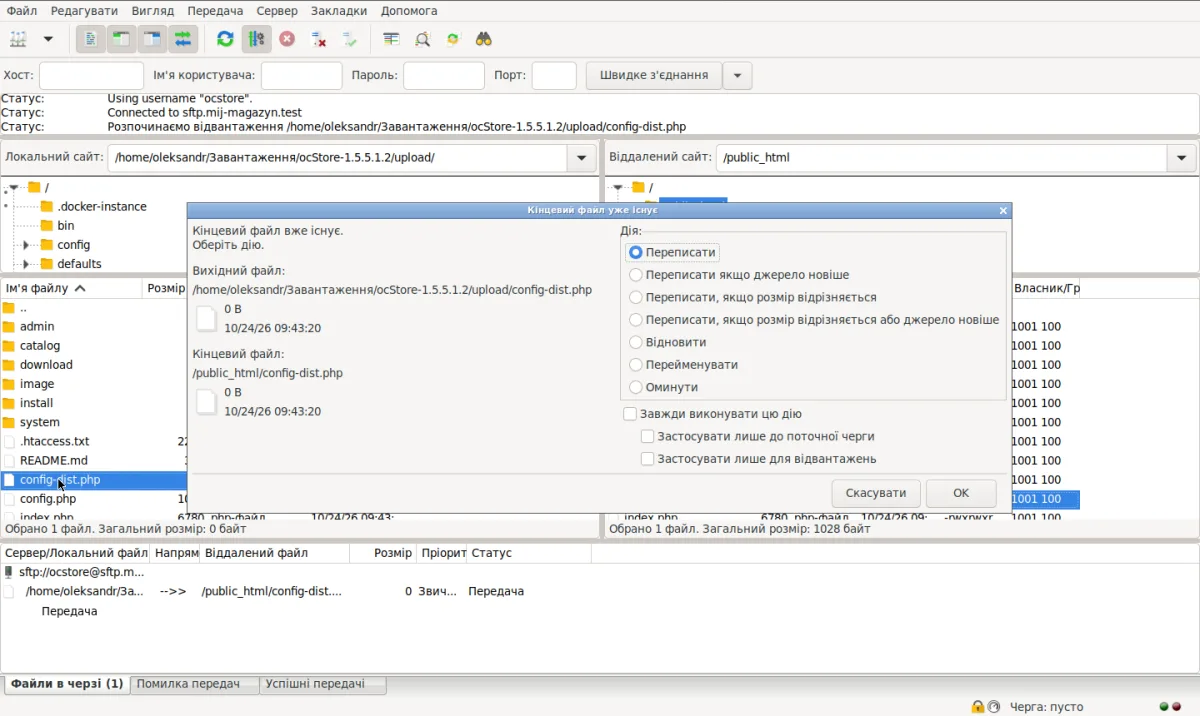
Task: Switch to Успішні передачі tab
Action: (322, 684)
